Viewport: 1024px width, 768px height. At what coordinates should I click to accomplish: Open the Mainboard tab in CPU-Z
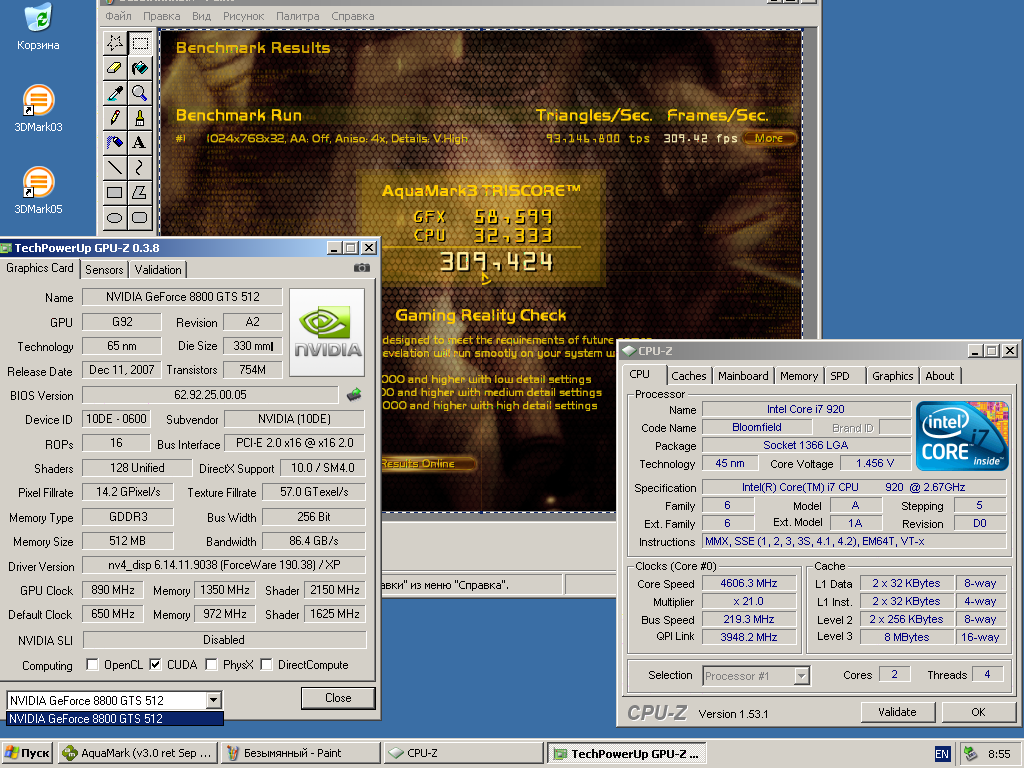click(x=743, y=376)
